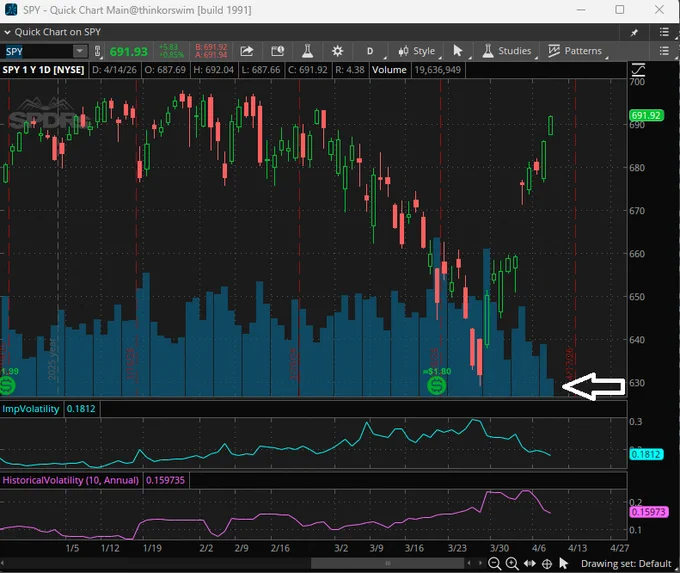Click the 19,636,949 volume value
The width and height of the screenshot is (680, 573).
[x=437, y=70]
